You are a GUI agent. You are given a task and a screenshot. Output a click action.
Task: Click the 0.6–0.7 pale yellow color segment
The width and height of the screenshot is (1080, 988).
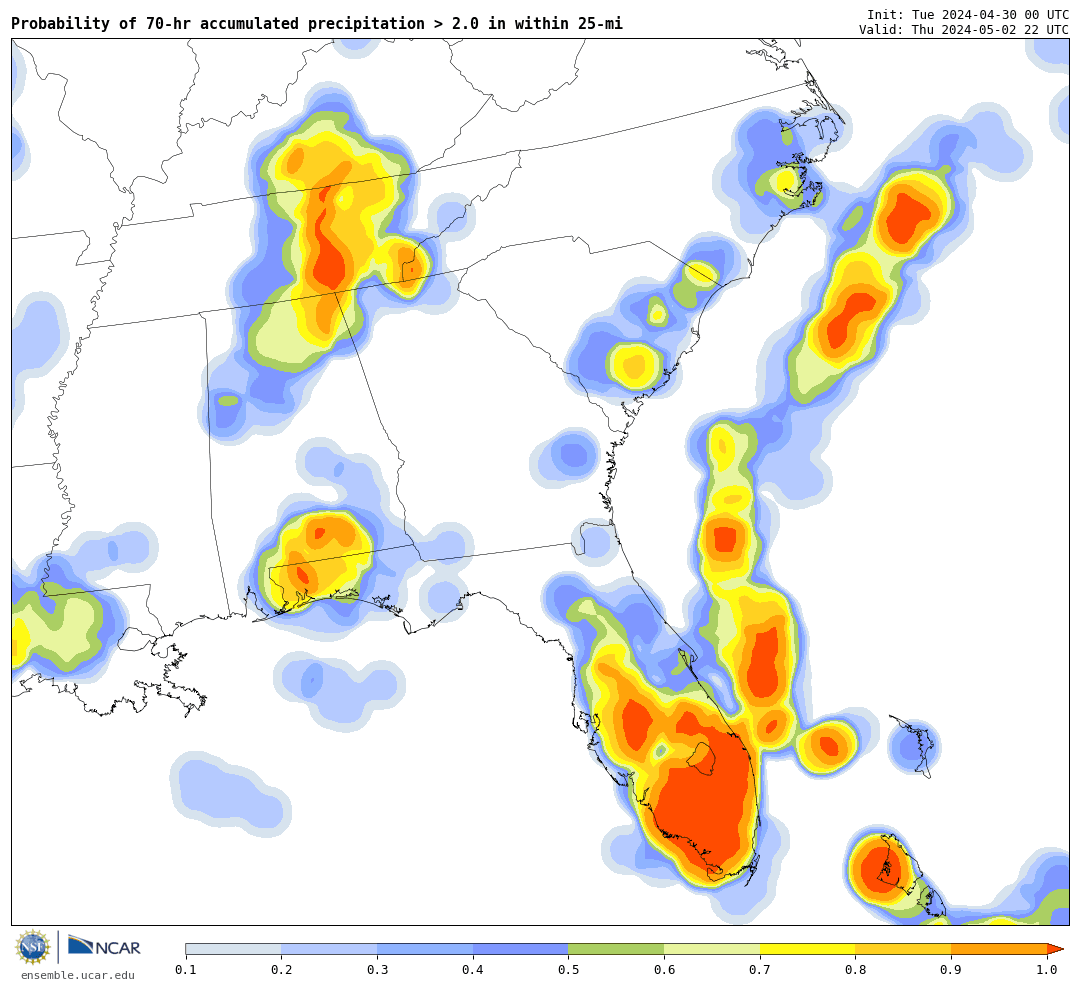point(712,949)
